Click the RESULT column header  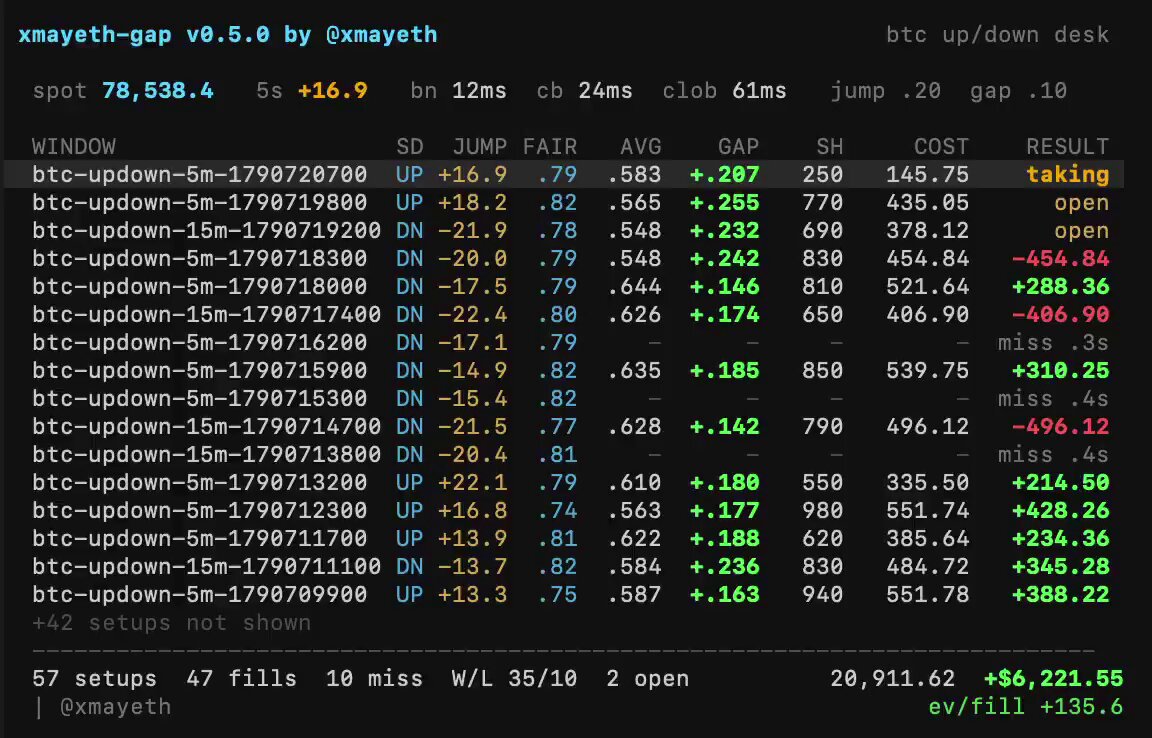pos(1068,146)
